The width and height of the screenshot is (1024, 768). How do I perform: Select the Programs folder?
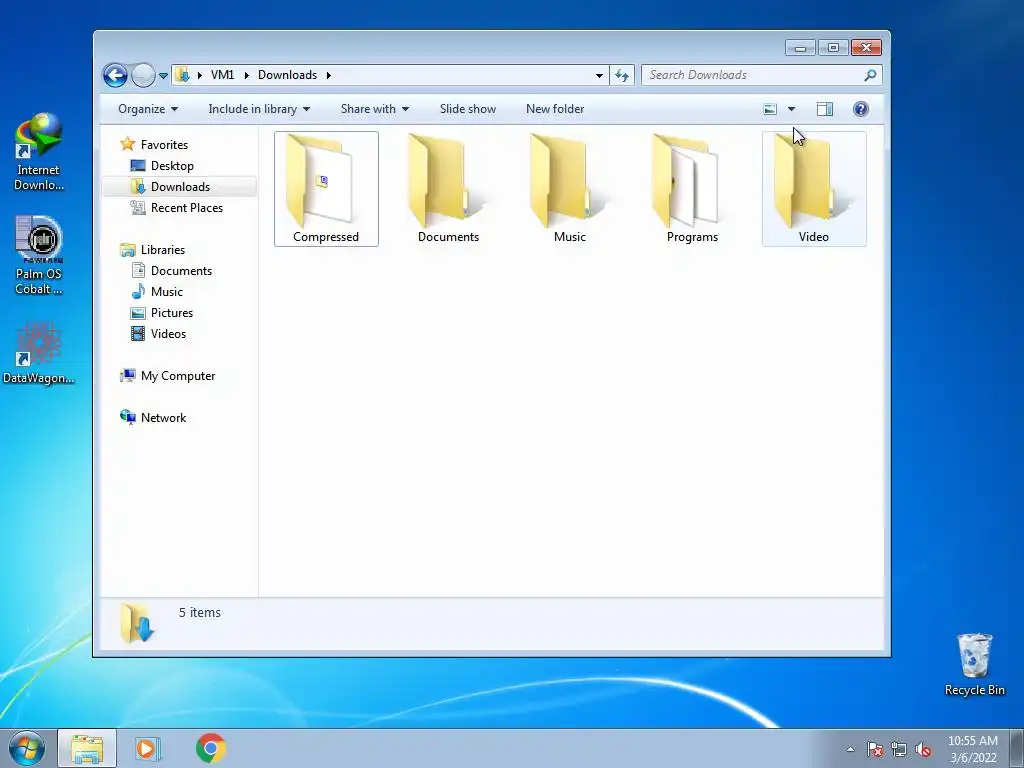(x=692, y=189)
